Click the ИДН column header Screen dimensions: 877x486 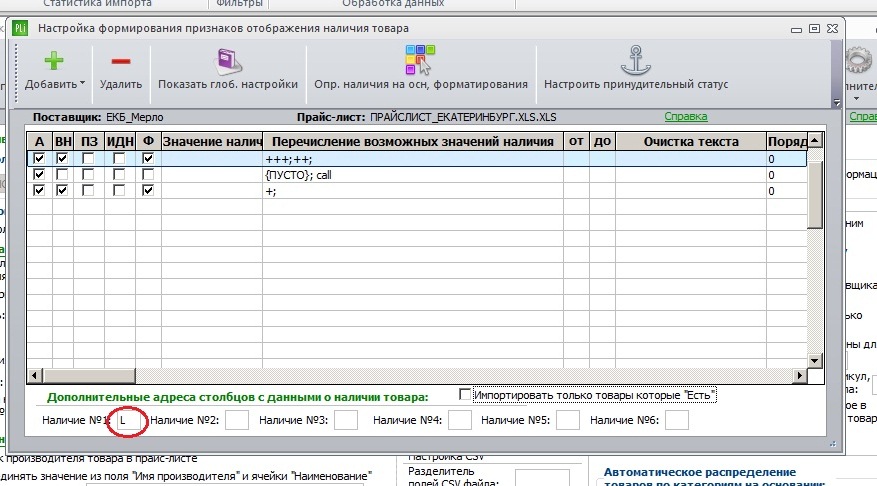point(120,141)
